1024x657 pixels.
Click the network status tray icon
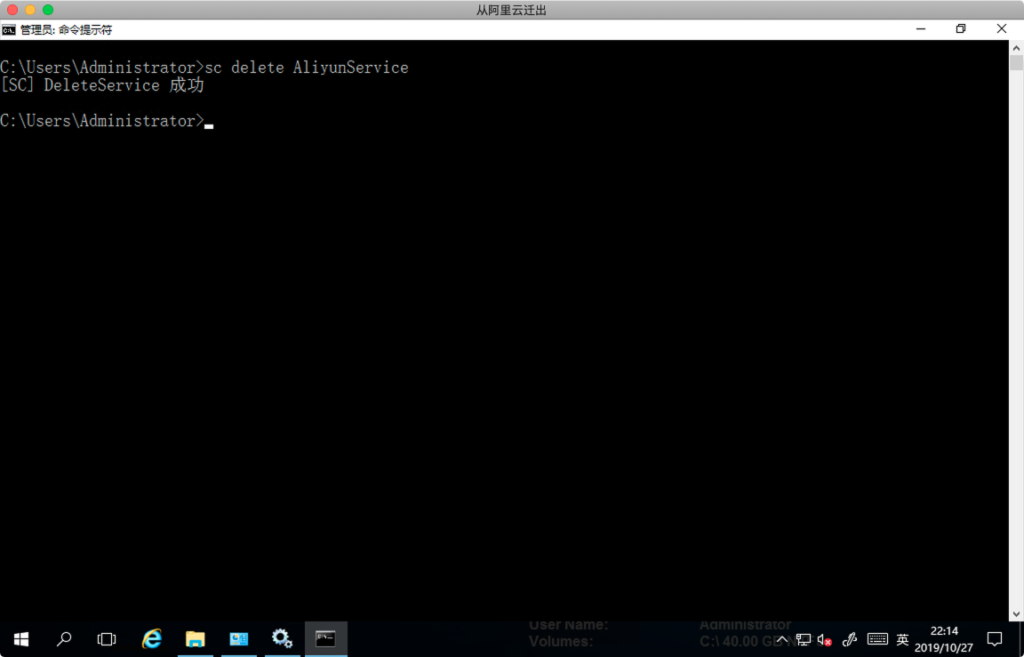click(803, 639)
